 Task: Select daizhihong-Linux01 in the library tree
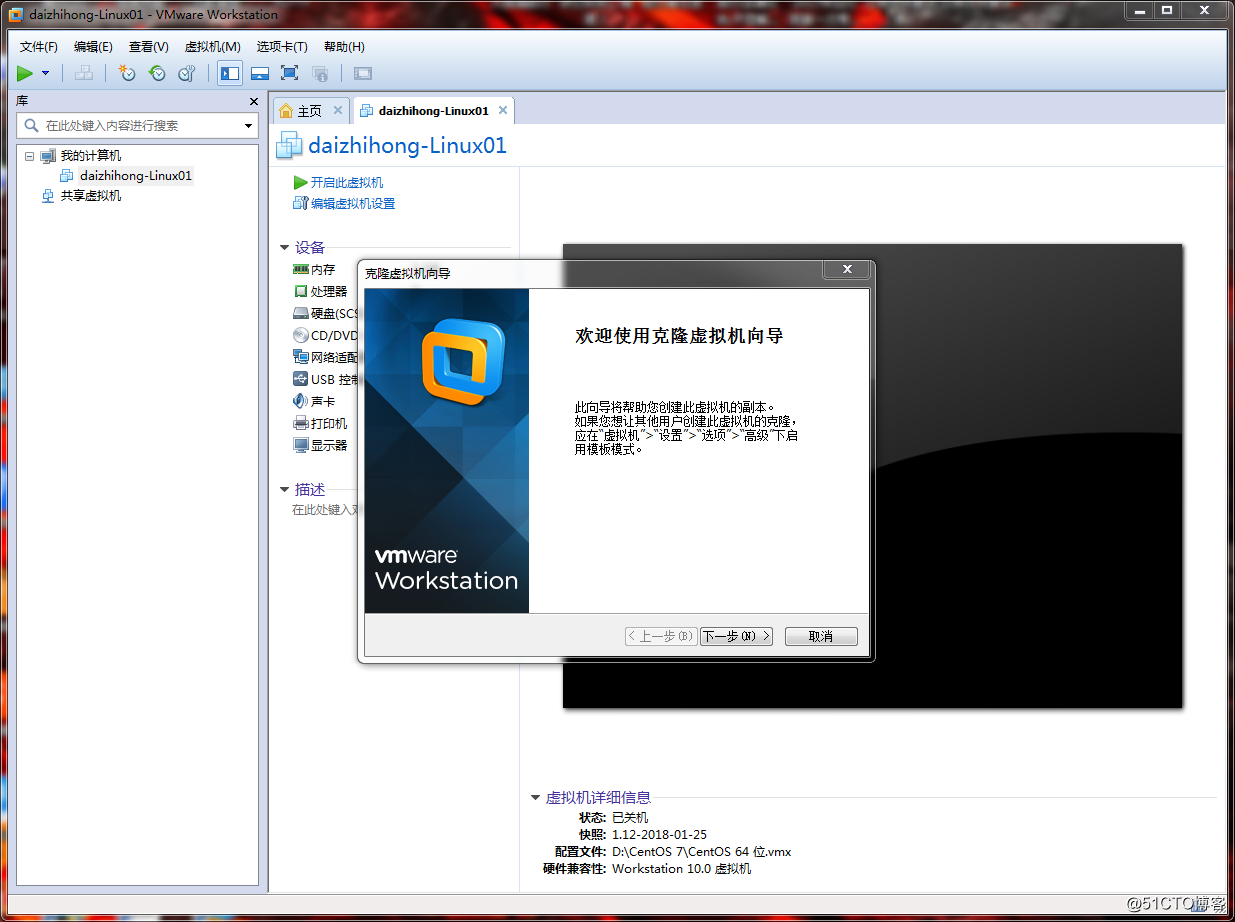(136, 176)
